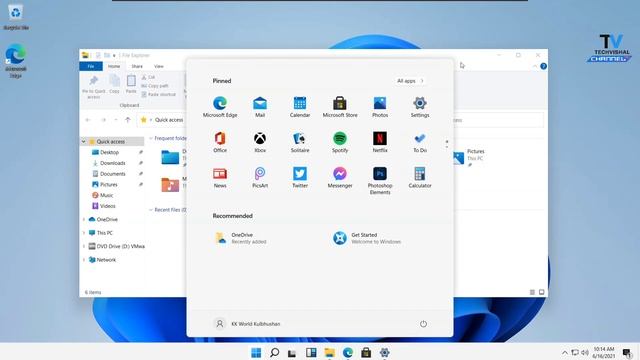Open the Spotify pinned app
The image size is (640, 360).
340,142
